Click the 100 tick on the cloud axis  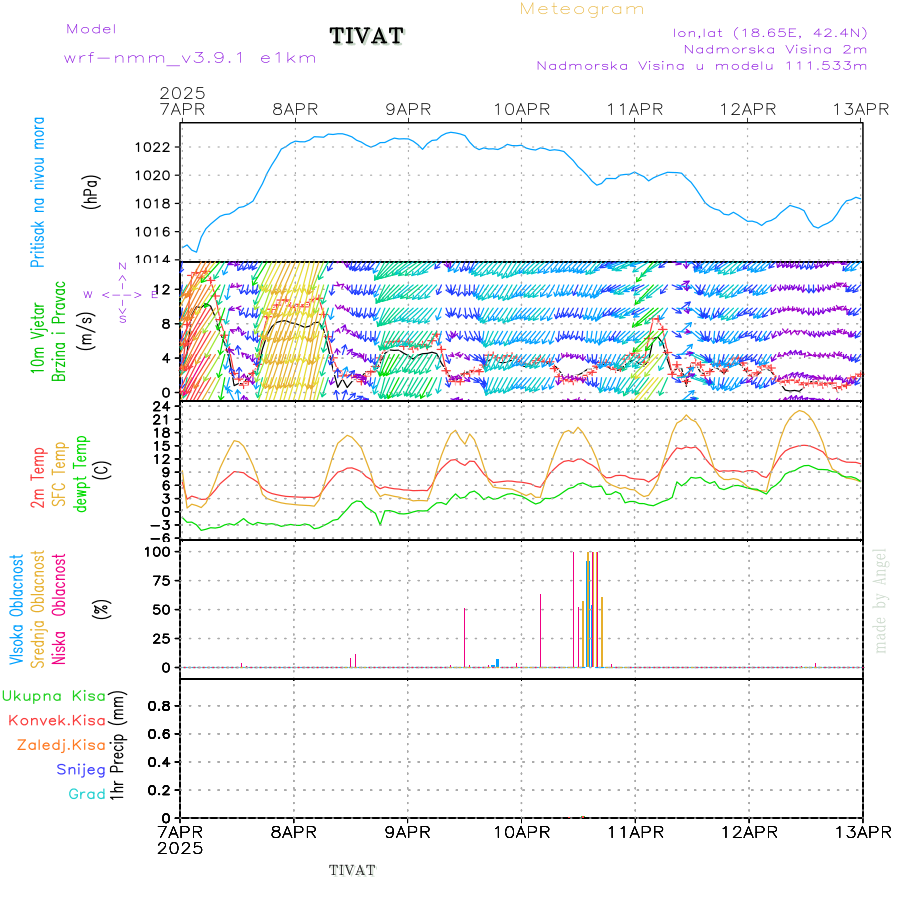(x=157, y=552)
